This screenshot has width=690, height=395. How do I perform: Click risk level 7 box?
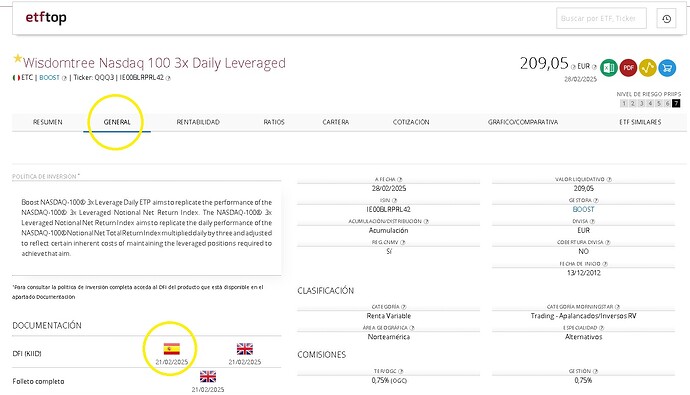coord(676,103)
